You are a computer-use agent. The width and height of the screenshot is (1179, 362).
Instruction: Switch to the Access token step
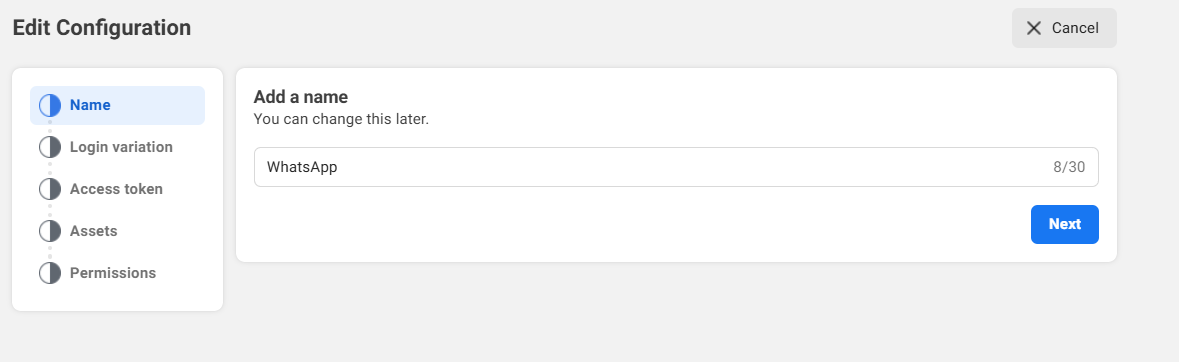pyautogui.click(x=117, y=189)
